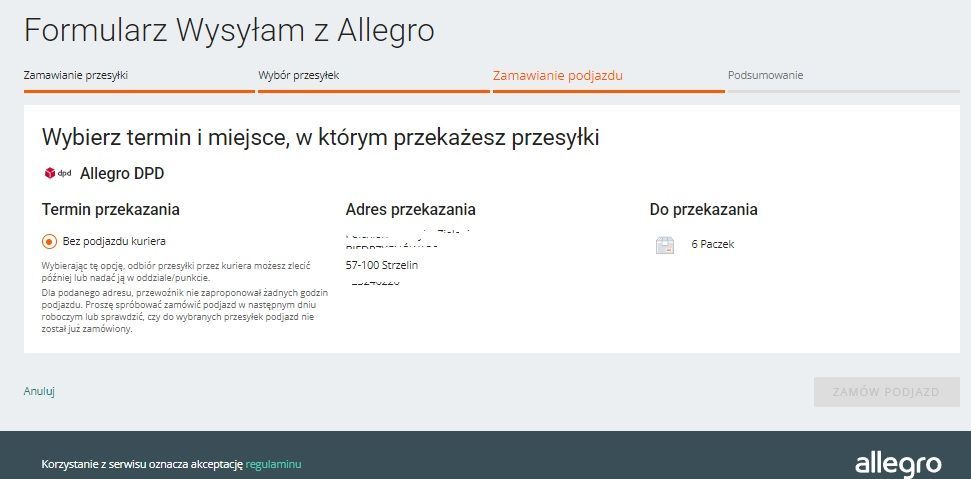Click the 'Anuluj' cancel link
971x479 pixels.
coord(39,391)
